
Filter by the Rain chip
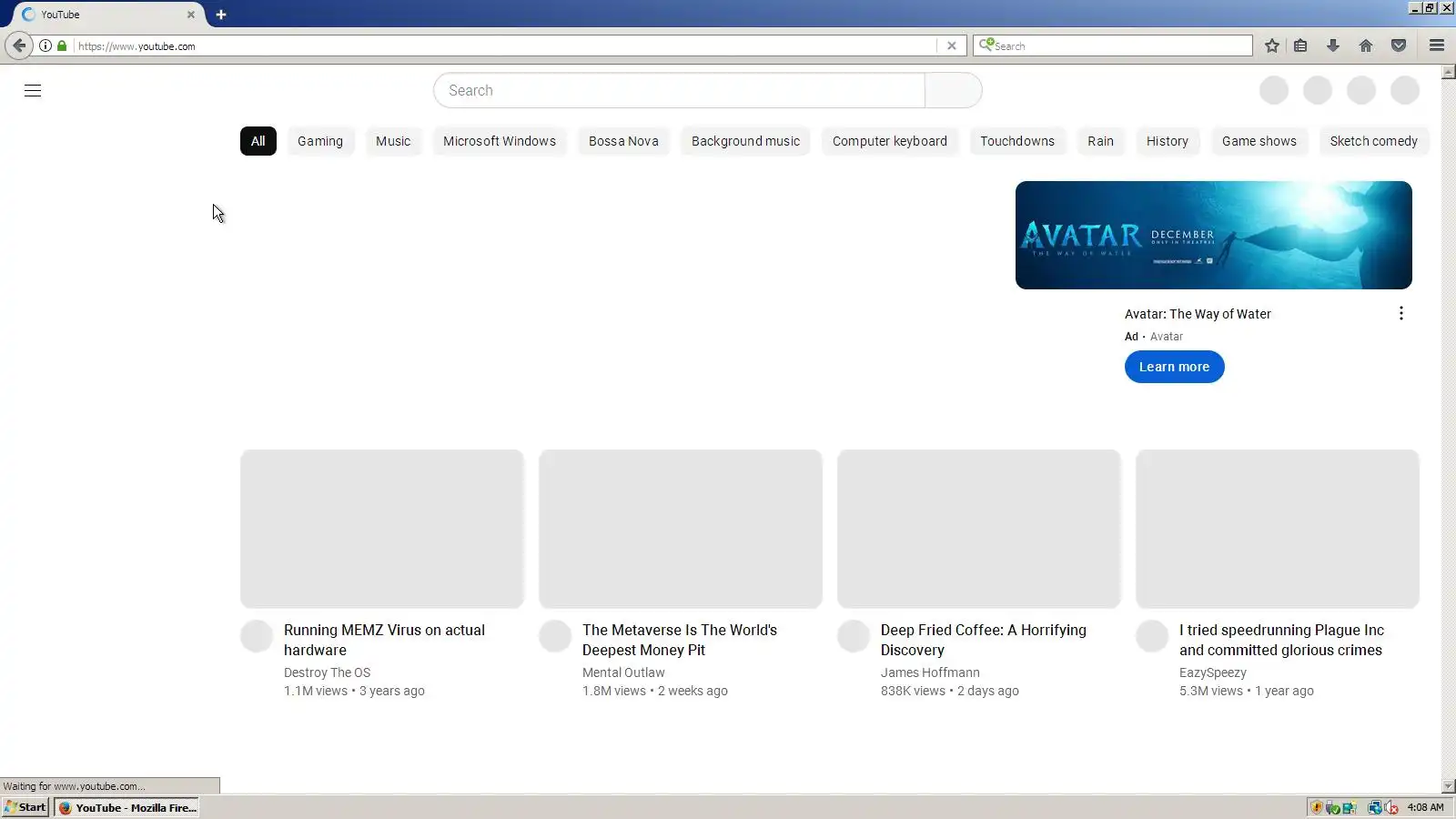point(1100,141)
